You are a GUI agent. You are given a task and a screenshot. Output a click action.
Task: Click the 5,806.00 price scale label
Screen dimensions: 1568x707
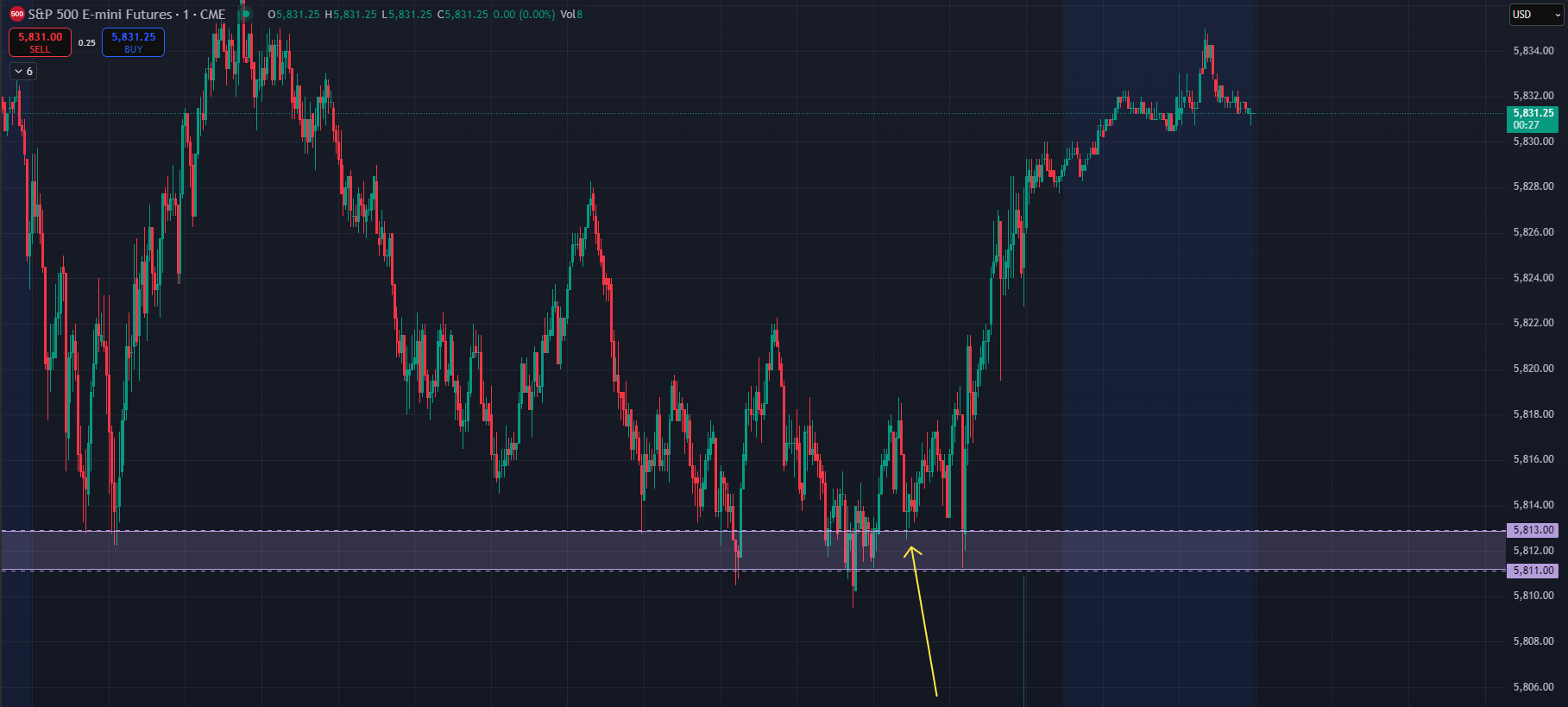[1533, 687]
